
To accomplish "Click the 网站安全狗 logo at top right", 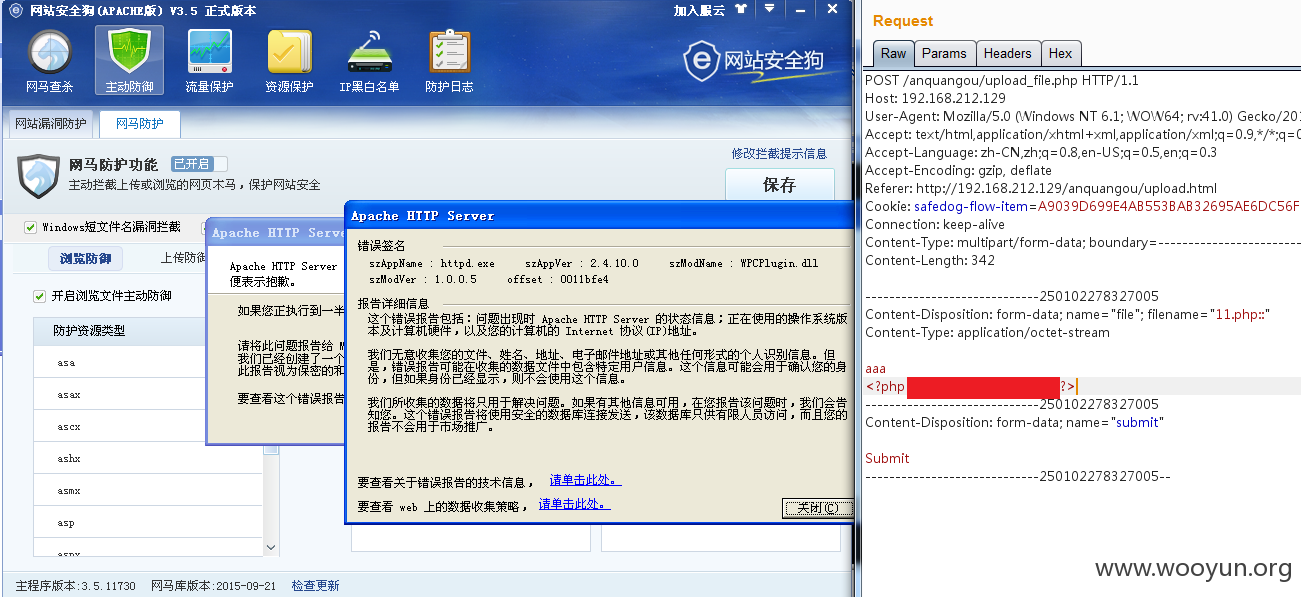I will click(754, 61).
